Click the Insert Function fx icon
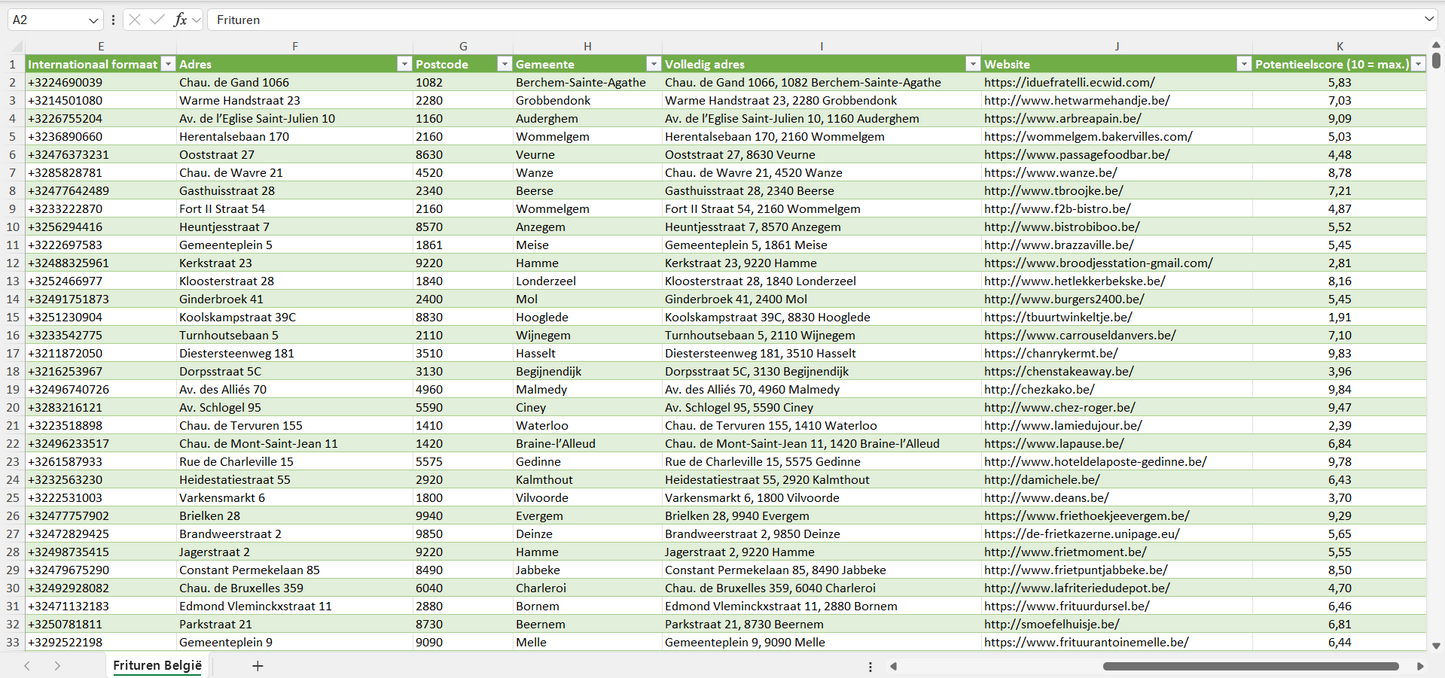1445x678 pixels. tap(180, 20)
